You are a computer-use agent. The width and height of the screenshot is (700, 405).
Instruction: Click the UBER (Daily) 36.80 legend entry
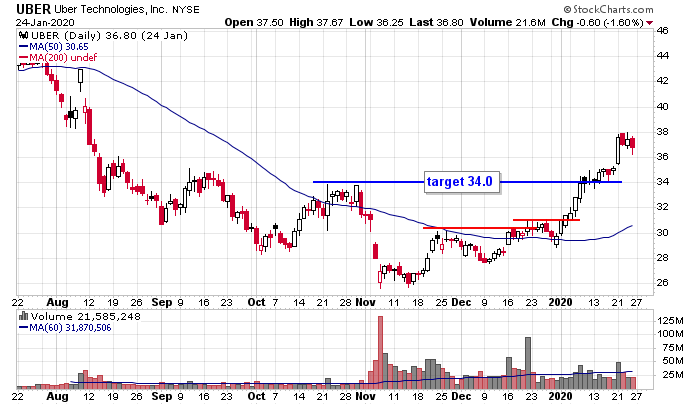(x=108, y=36)
